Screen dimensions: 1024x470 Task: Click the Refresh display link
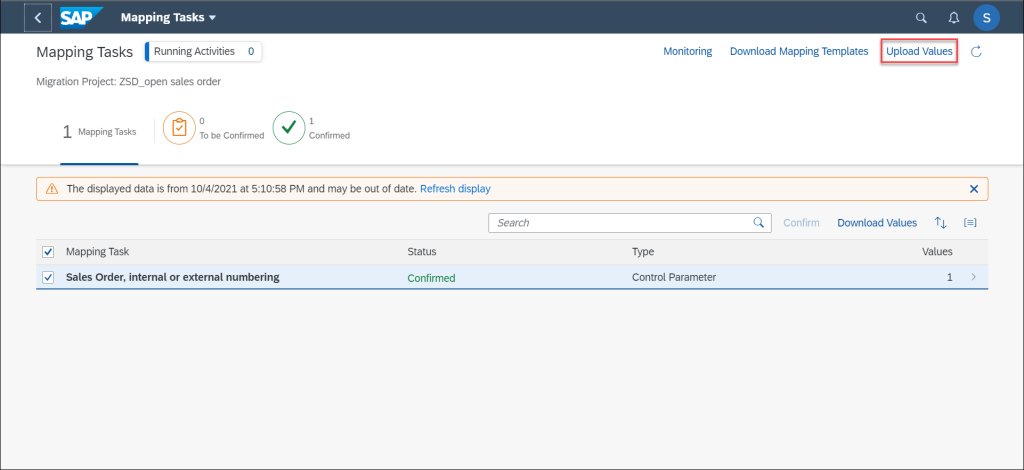[x=455, y=189]
